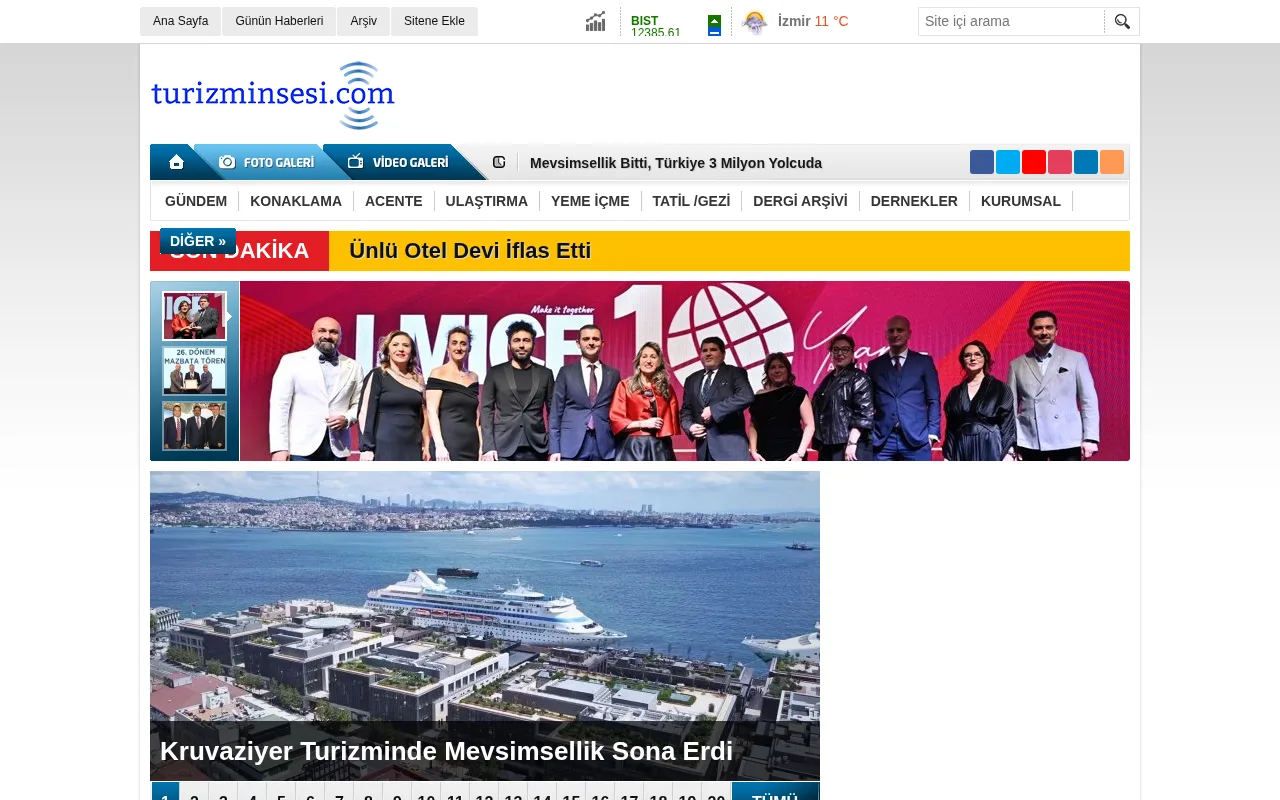Check weather details via the İzmir weather icon
This screenshot has height=800, width=1280.
click(755, 21)
